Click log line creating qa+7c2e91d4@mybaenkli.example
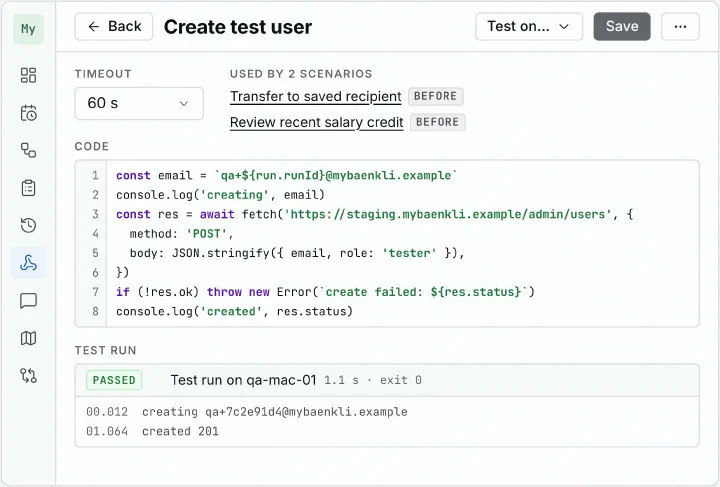Screen dimensions: 720x487 pos(274,412)
